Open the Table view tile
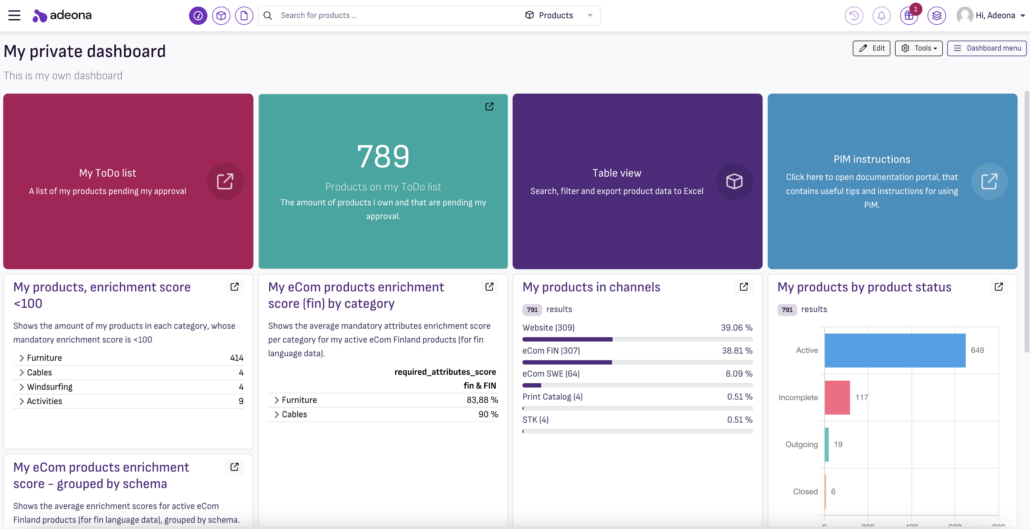Screen dimensions: 1030x529 637,181
